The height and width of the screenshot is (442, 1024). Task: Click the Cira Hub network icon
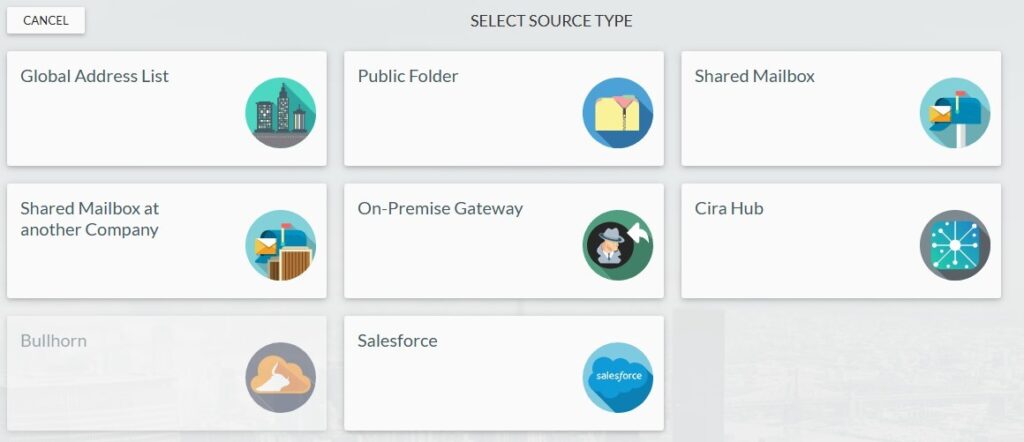click(x=955, y=245)
